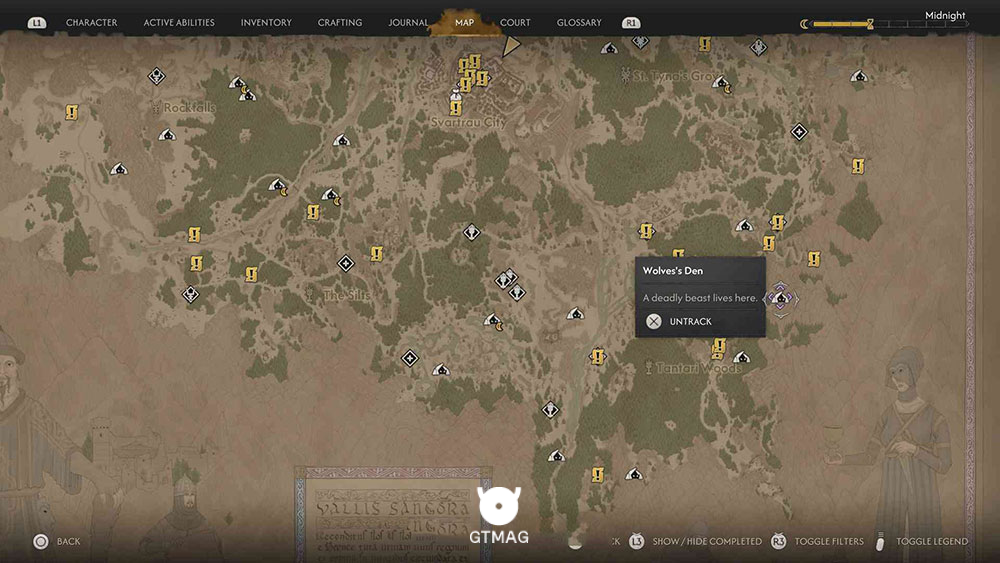Select the yellow quest marker left of Rockfalls
The height and width of the screenshot is (563, 1000).
click(71, 113)
